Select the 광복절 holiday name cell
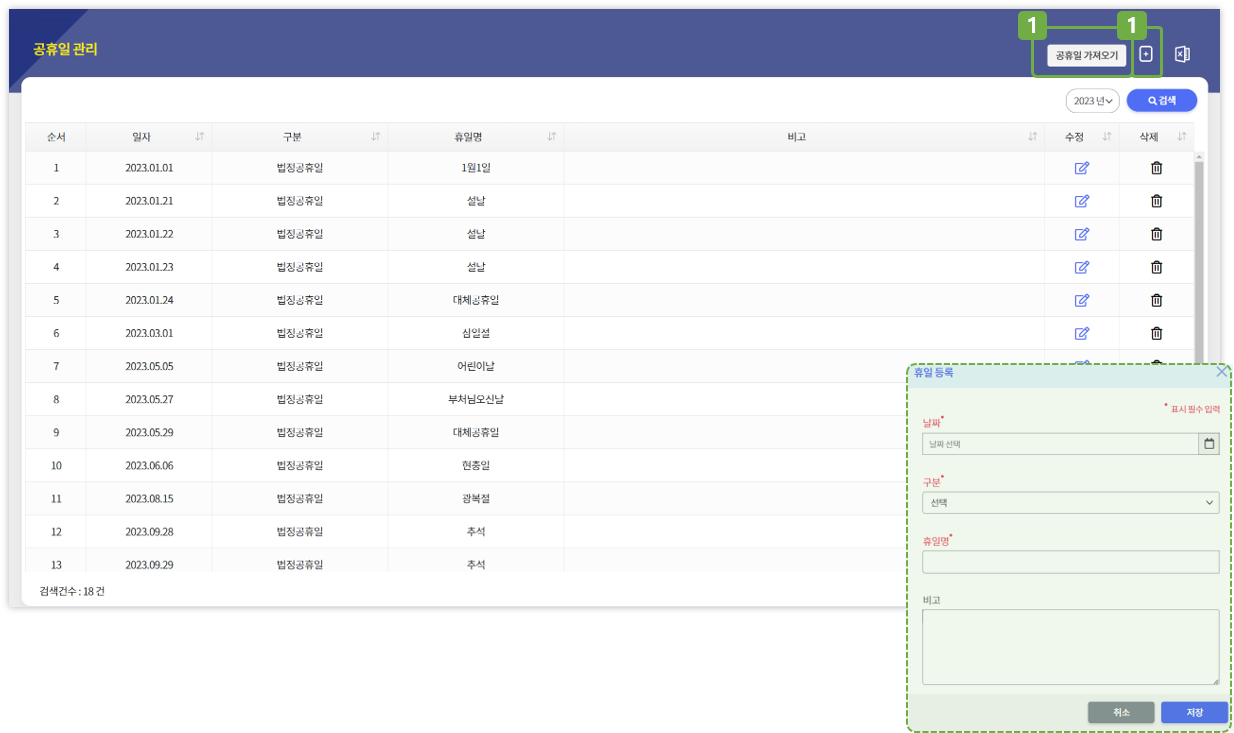1234x733 pixels. (x=476, y=498)
